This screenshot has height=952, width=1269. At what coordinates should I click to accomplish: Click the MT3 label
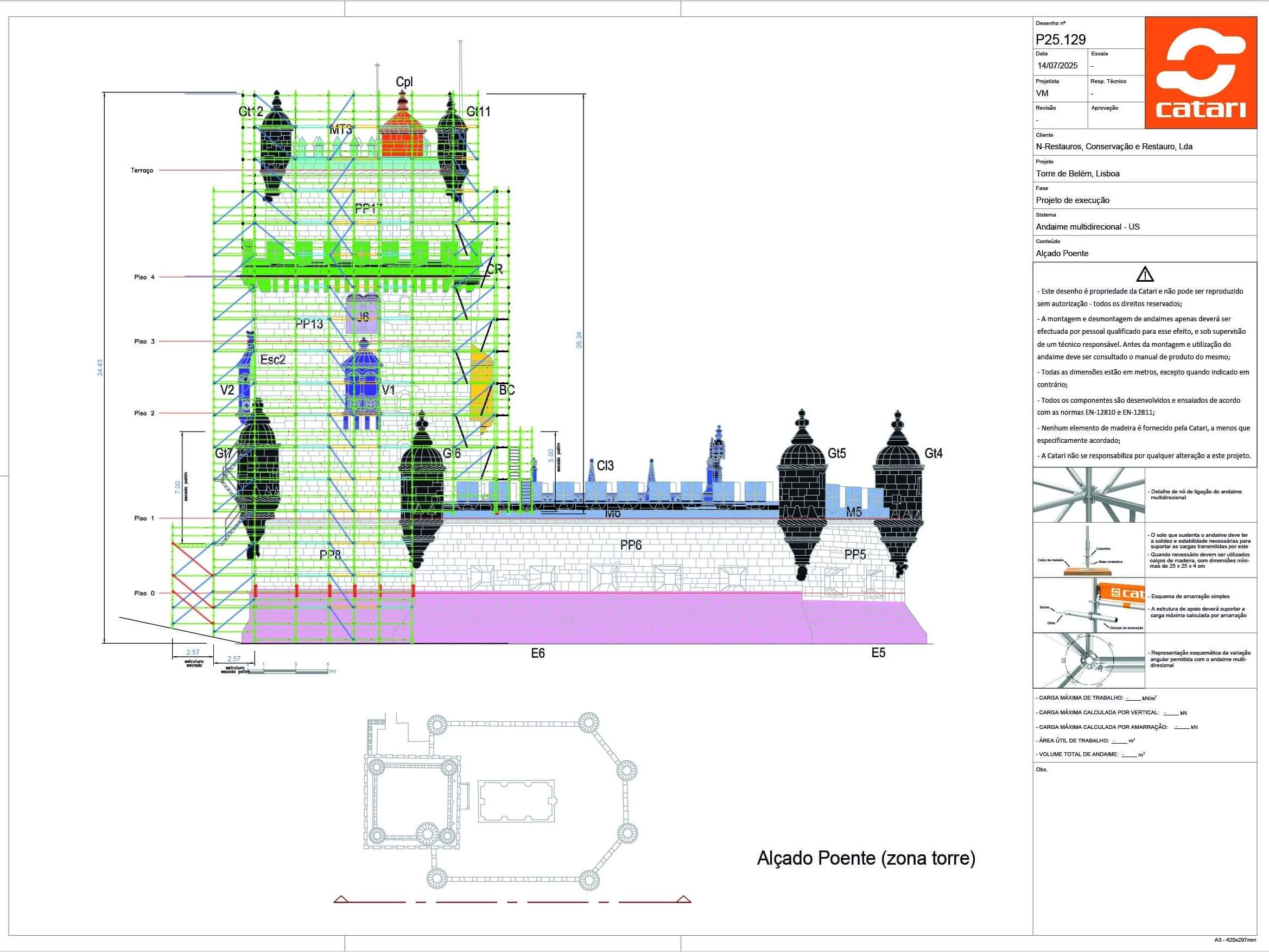coord(341,130)
